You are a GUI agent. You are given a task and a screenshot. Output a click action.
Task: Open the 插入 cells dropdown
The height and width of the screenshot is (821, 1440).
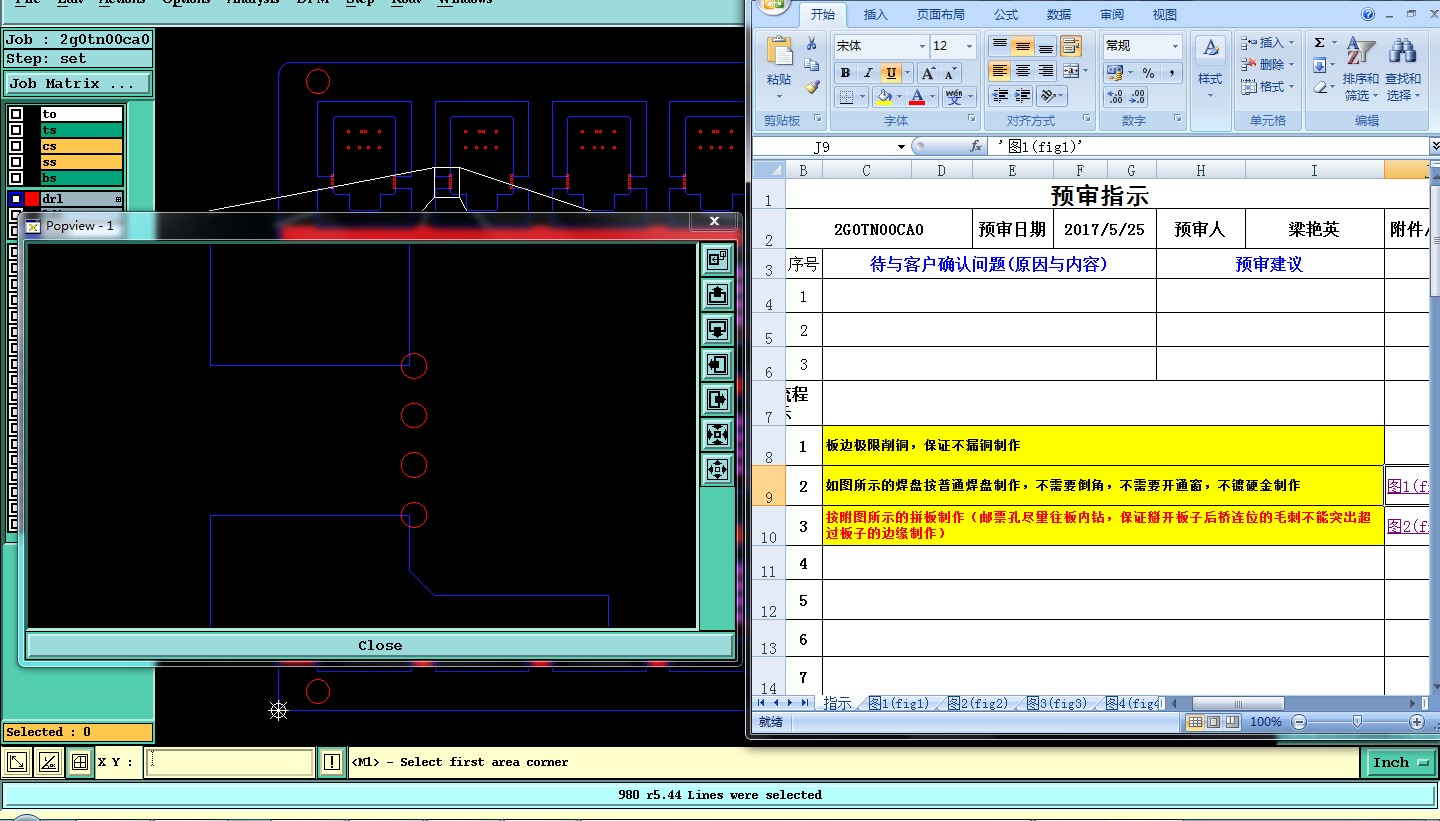point(1291,43)
